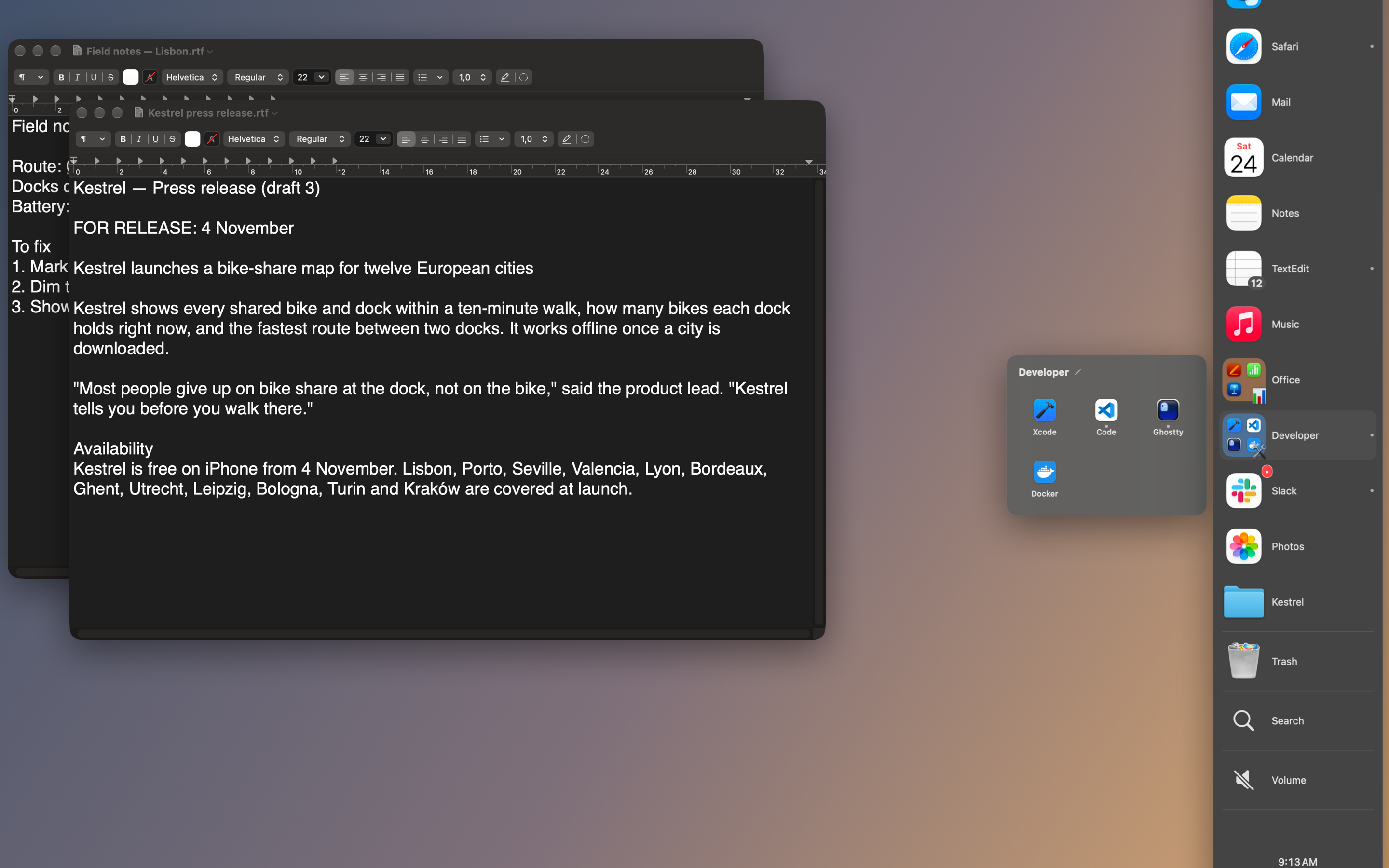Open Office folder in the dock
The height and width of the screenshot is (868, 1389).
(x=1297, y=380)
